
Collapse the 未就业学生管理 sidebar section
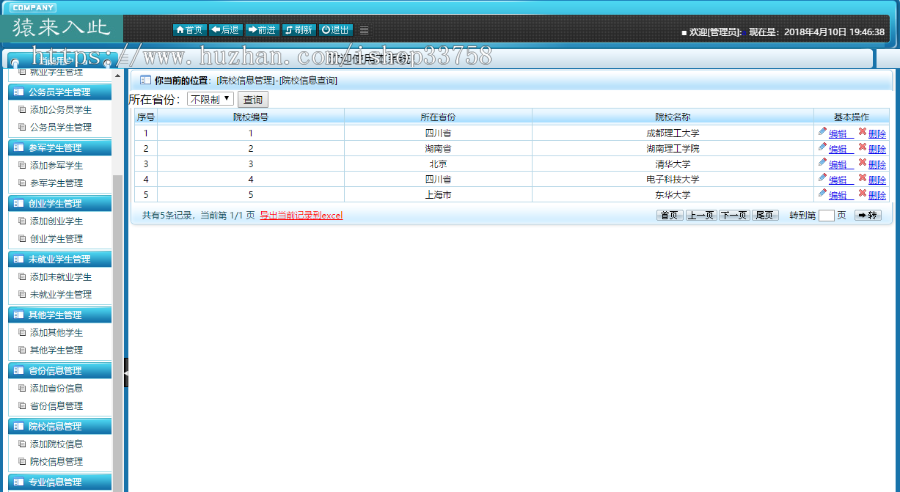pos(60,259)
